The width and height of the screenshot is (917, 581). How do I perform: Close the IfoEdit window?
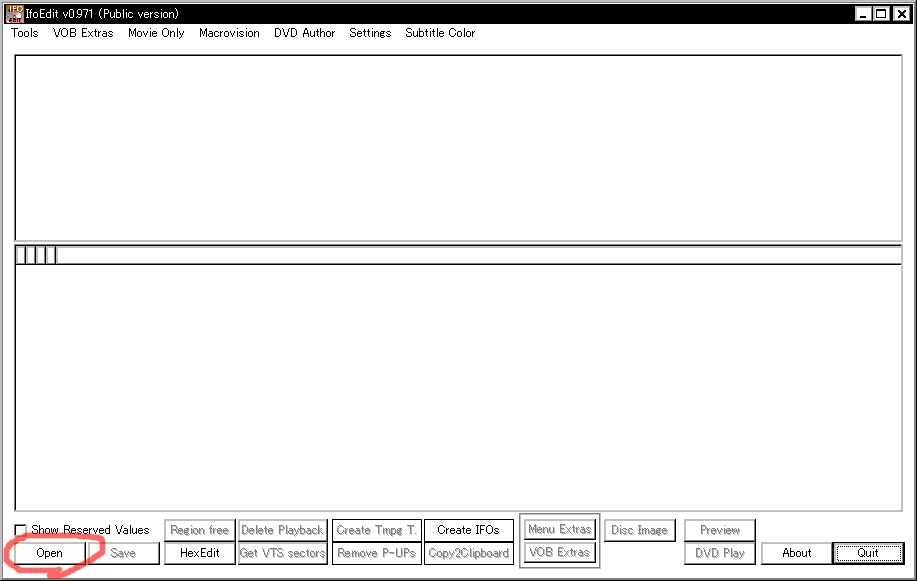tap(901, 13)
